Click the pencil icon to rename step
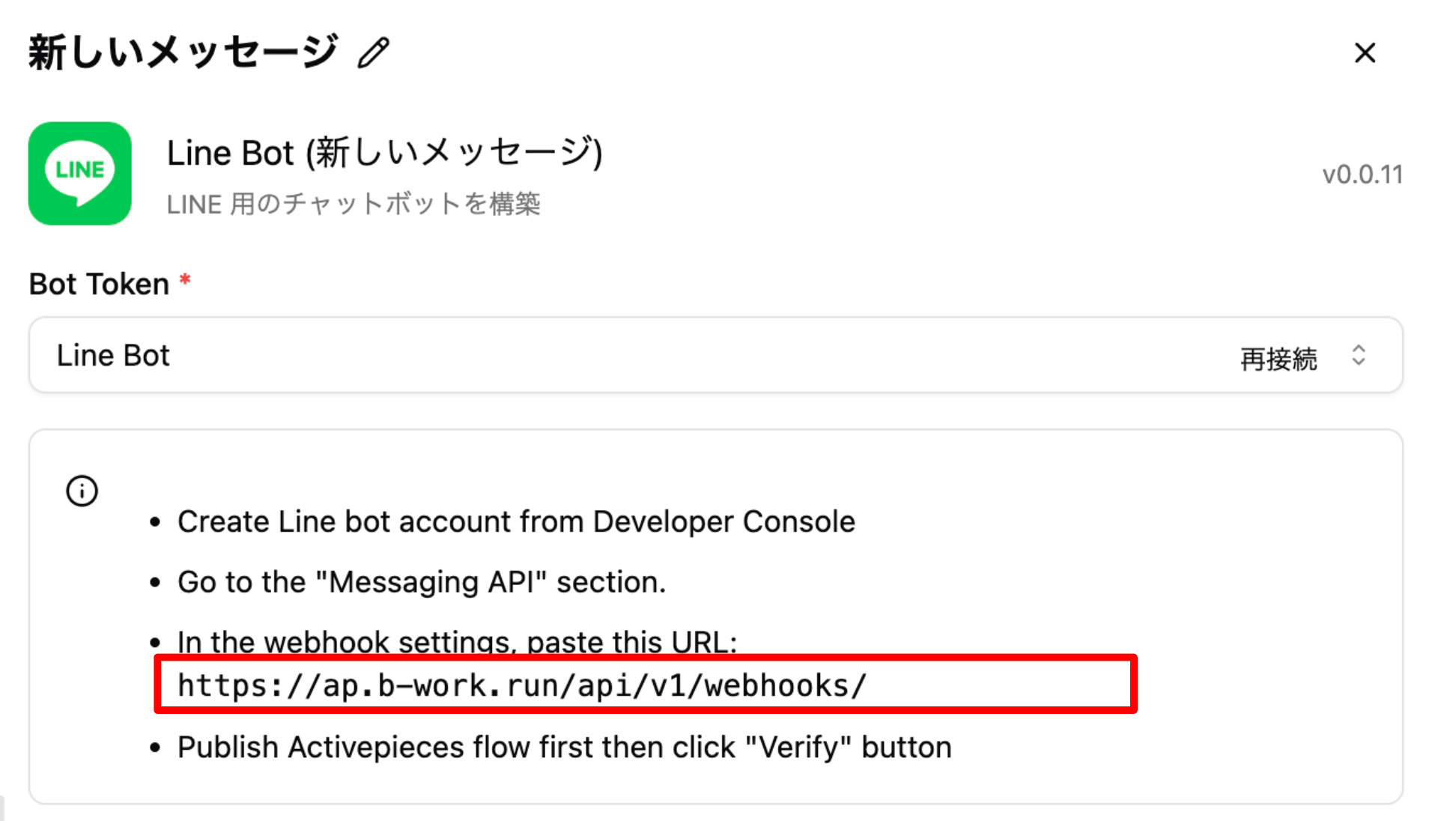 (373, 53)
